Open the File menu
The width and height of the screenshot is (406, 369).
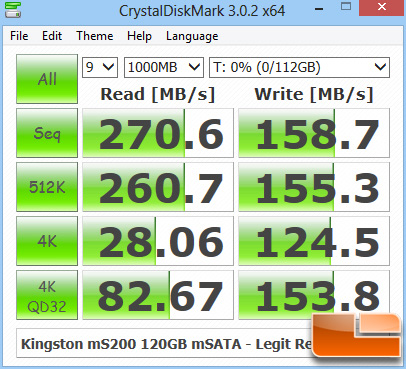pos(19,36)
